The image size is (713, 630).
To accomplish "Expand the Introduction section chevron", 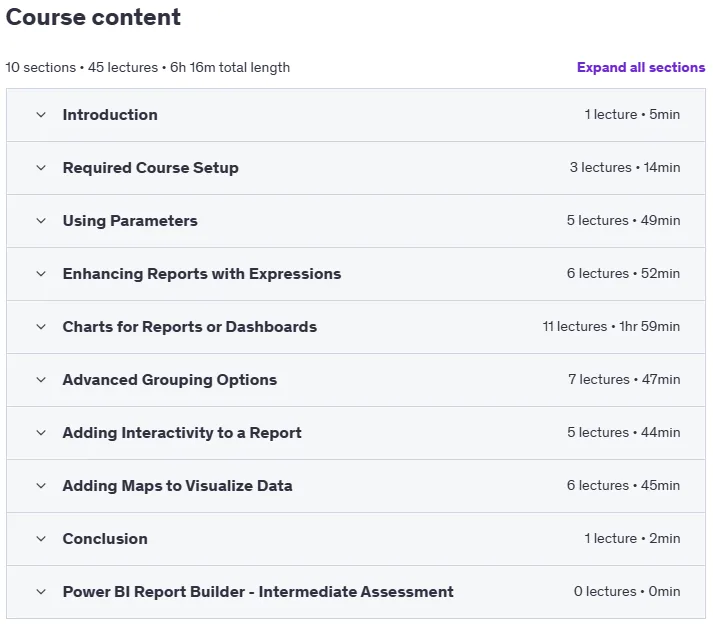I will click(41, 115).
